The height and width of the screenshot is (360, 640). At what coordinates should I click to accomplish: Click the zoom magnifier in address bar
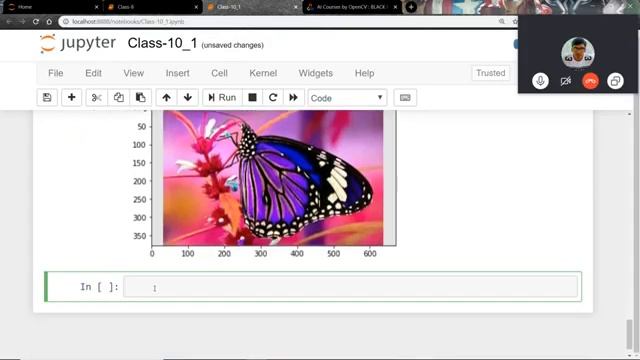502,22
